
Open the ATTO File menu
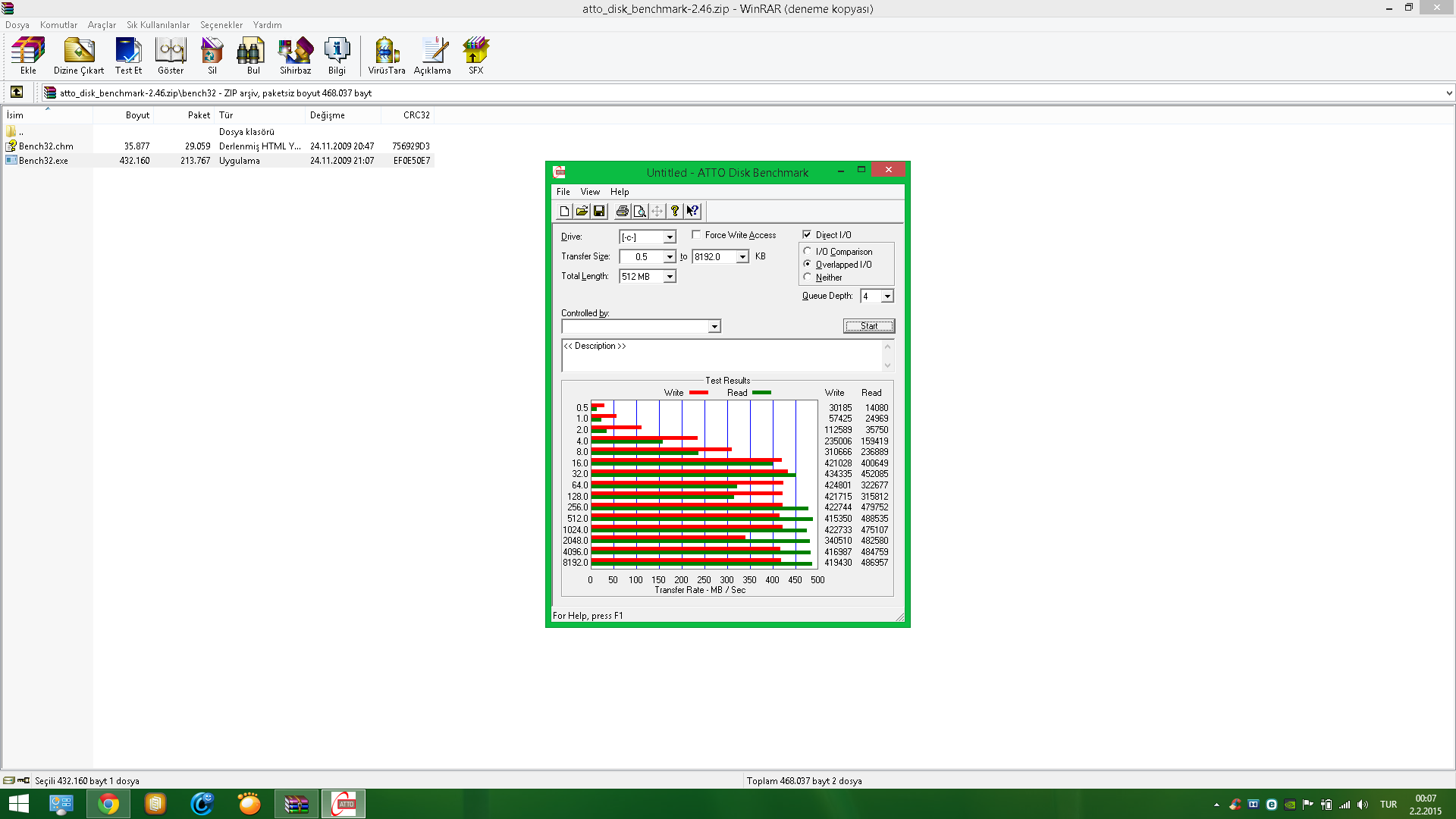click(563, 192)
